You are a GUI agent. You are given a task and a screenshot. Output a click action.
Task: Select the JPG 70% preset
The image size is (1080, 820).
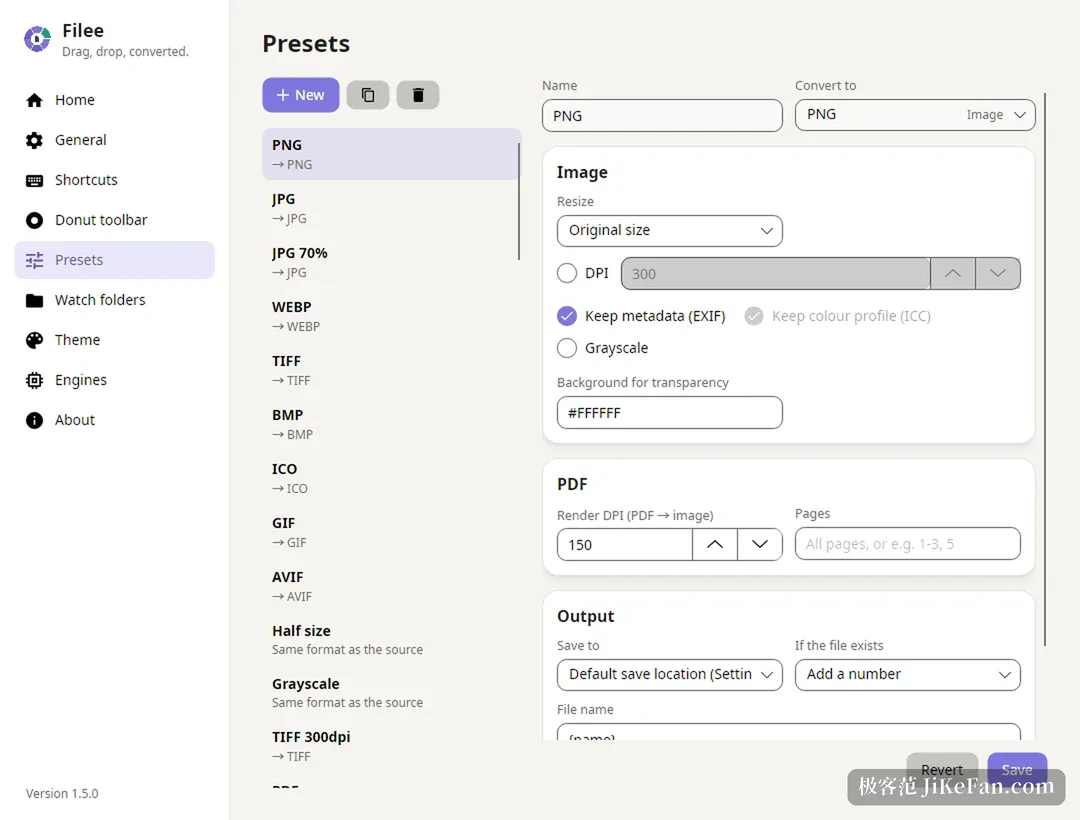(x=391, y=262)
